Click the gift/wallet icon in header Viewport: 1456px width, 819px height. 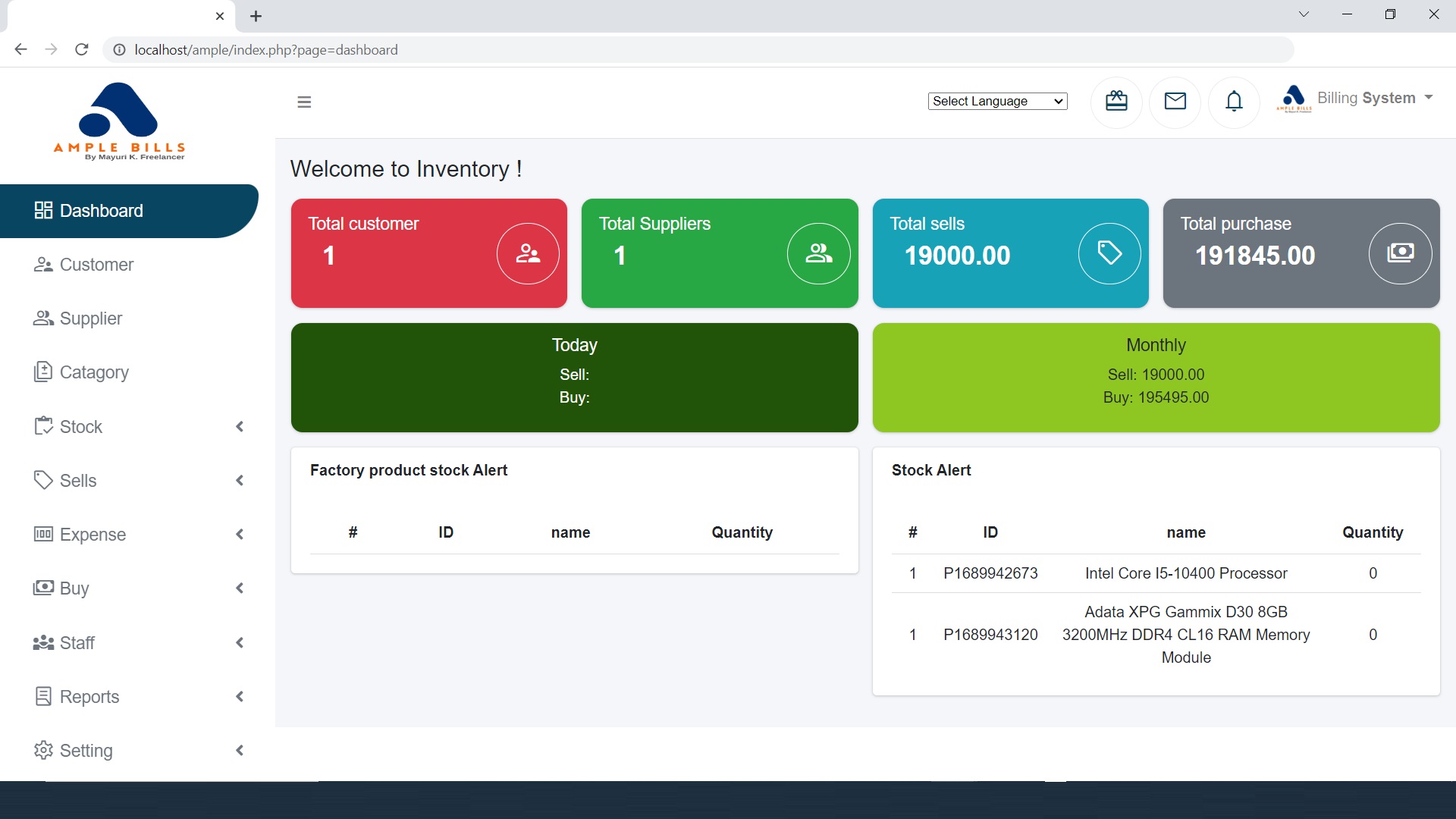[1116, 100]
